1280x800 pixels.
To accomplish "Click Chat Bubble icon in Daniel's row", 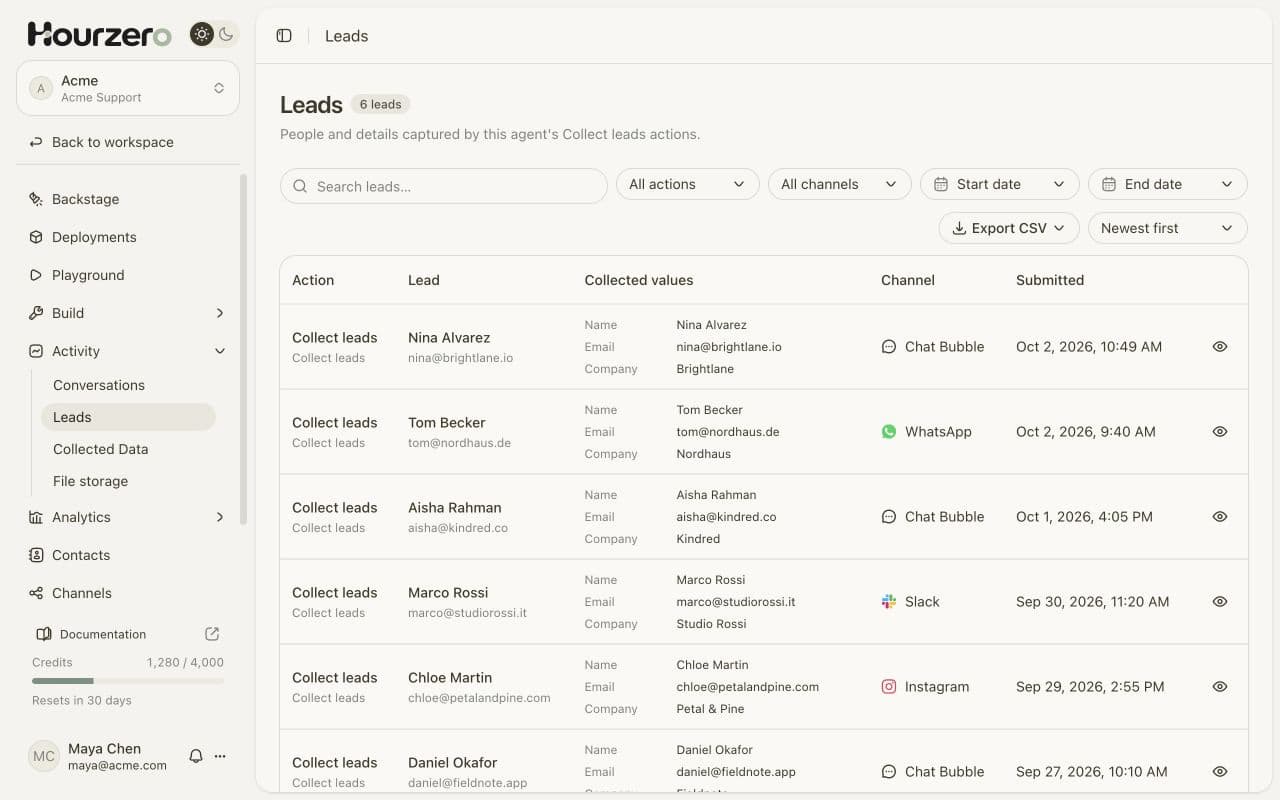I will click(x=889, y=772).
